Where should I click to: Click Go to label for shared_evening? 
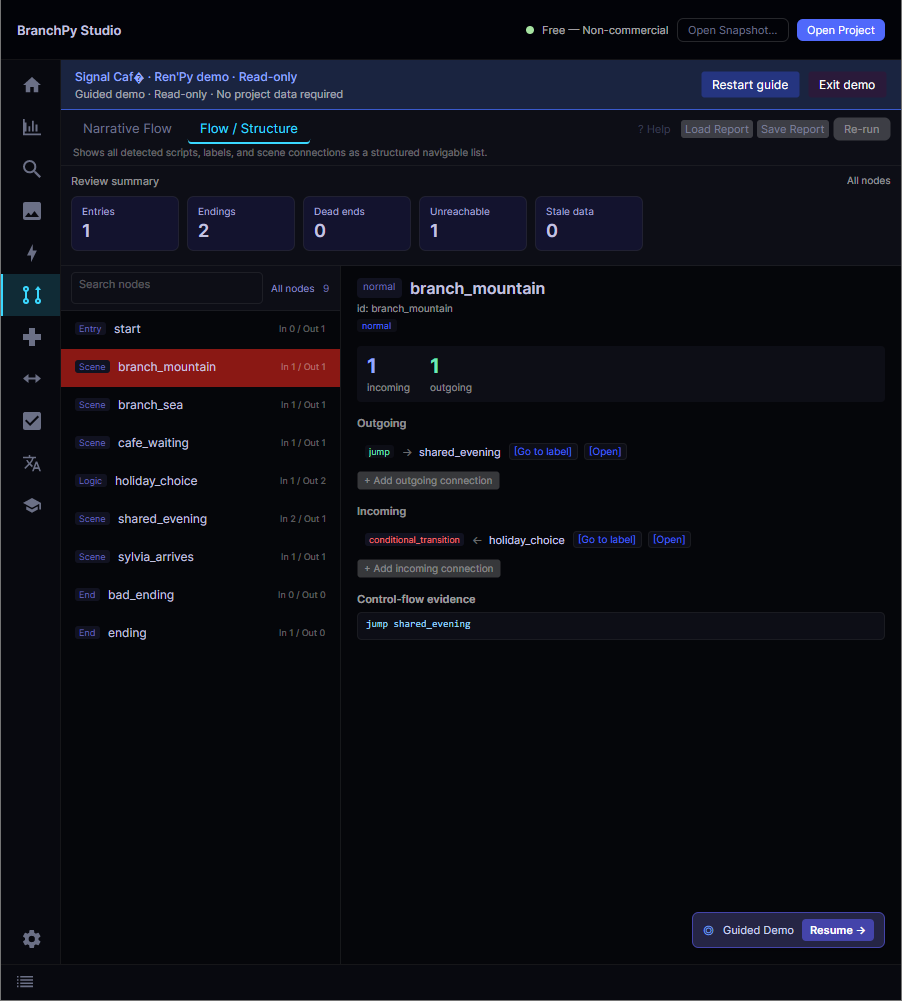[x=543, y=451]
